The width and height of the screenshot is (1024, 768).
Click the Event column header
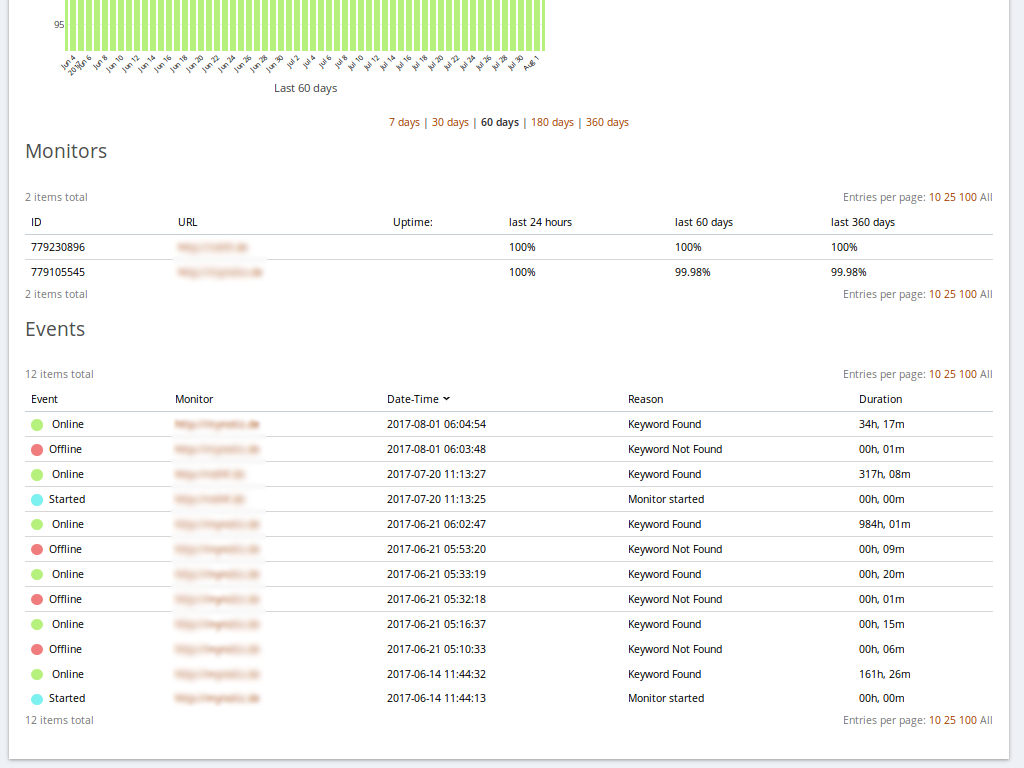[44, 399]
